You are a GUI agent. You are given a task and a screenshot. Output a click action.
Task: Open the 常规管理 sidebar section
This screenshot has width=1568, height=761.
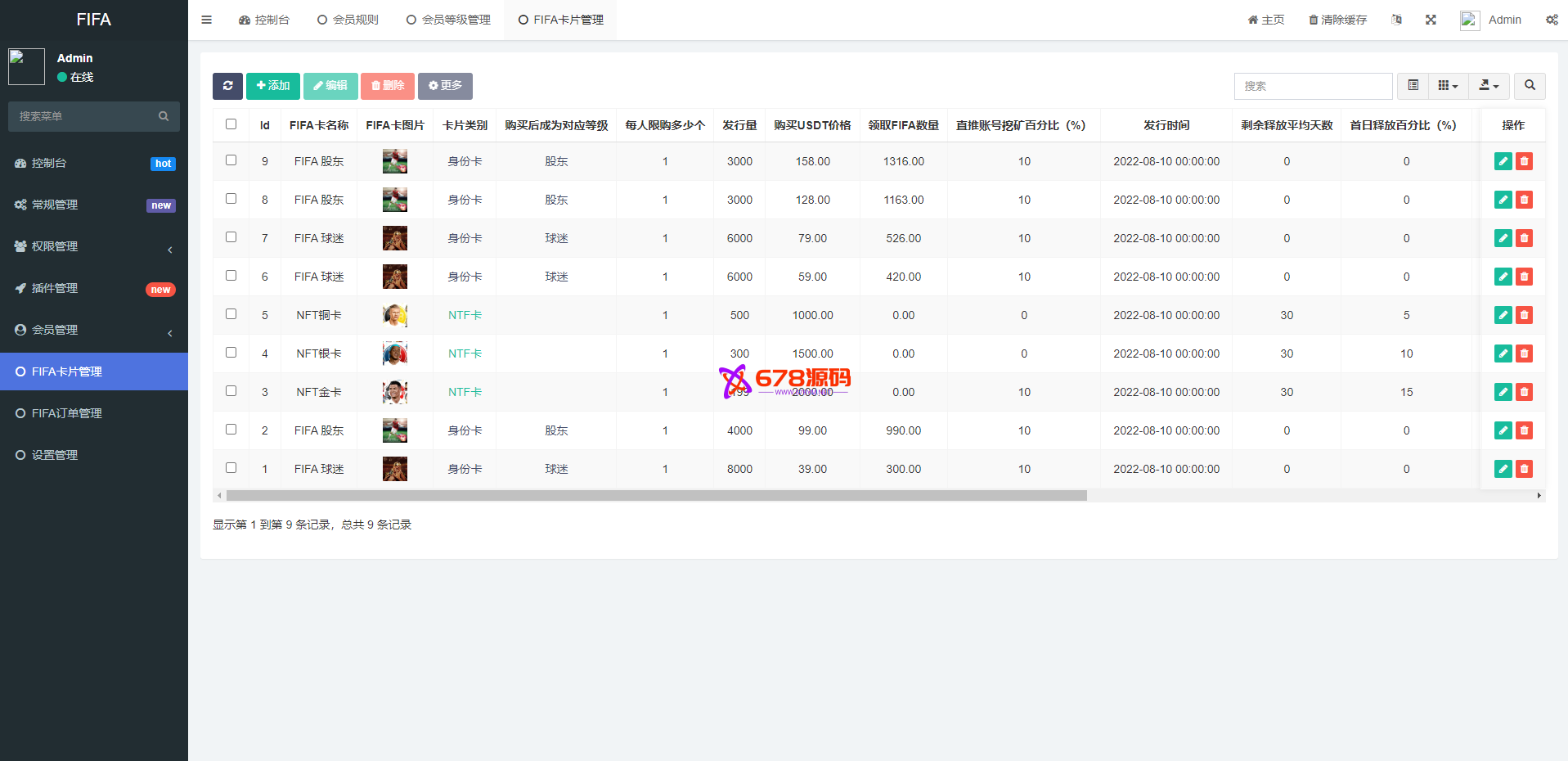coord(94,205)
